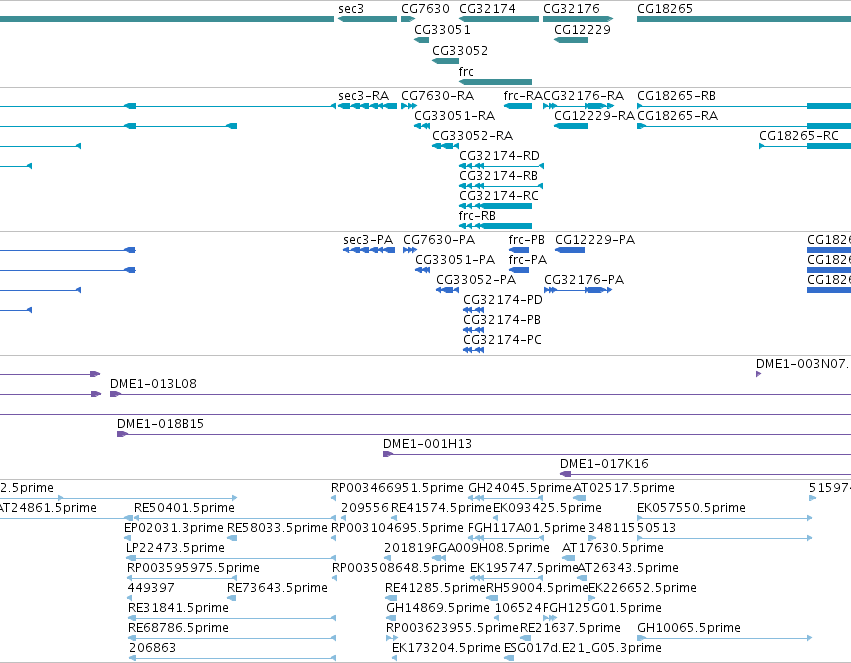Viewport: 851px width, 663px height.
Task: Click protein CG32174-PC
Action: (x=473, y=350)
